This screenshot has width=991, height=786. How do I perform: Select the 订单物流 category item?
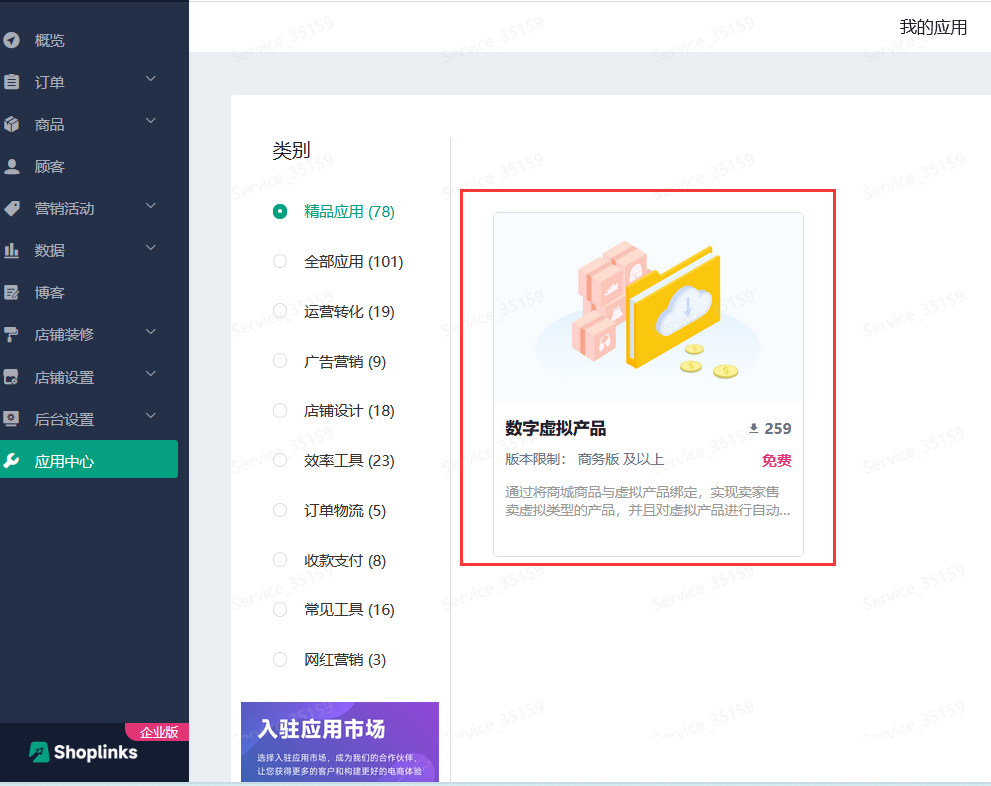(280, 510)
